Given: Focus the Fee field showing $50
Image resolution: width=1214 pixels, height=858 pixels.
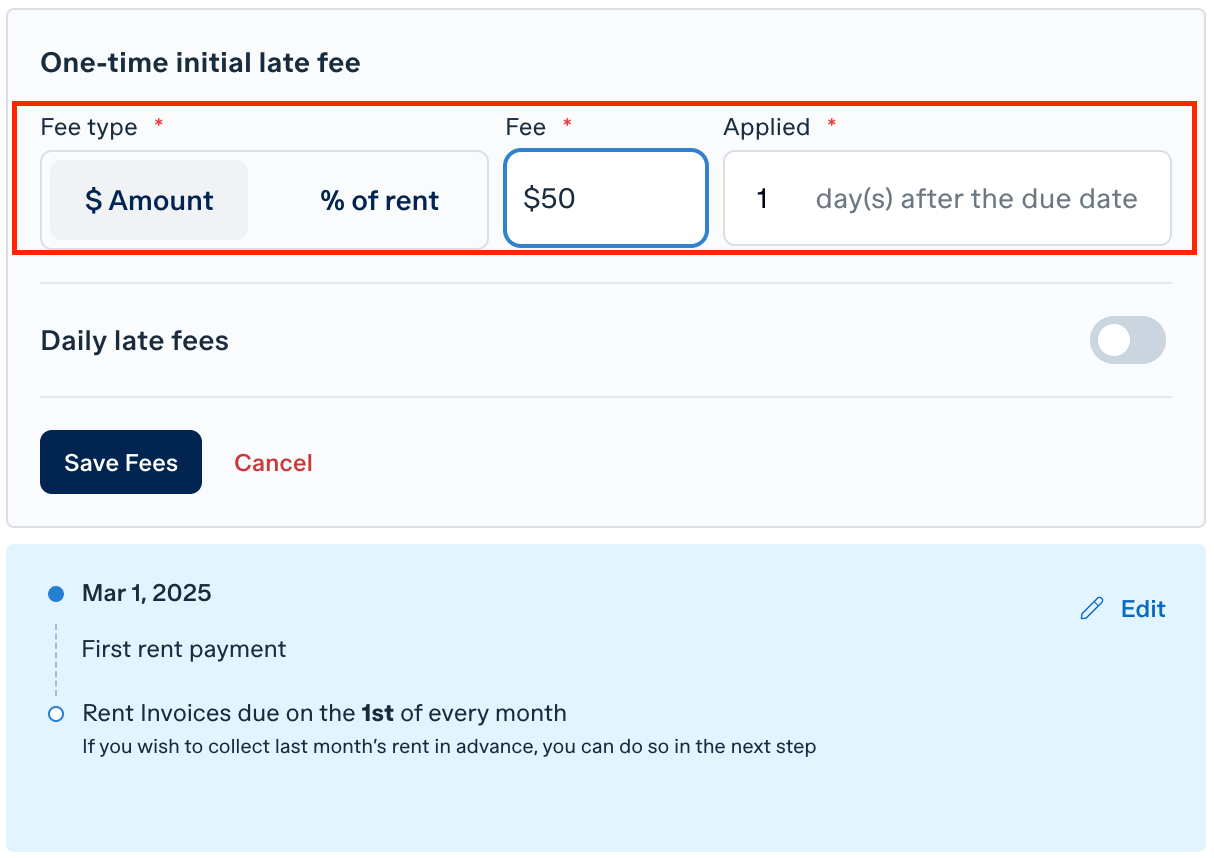Looking at the screenshot, I should (606, 198).
